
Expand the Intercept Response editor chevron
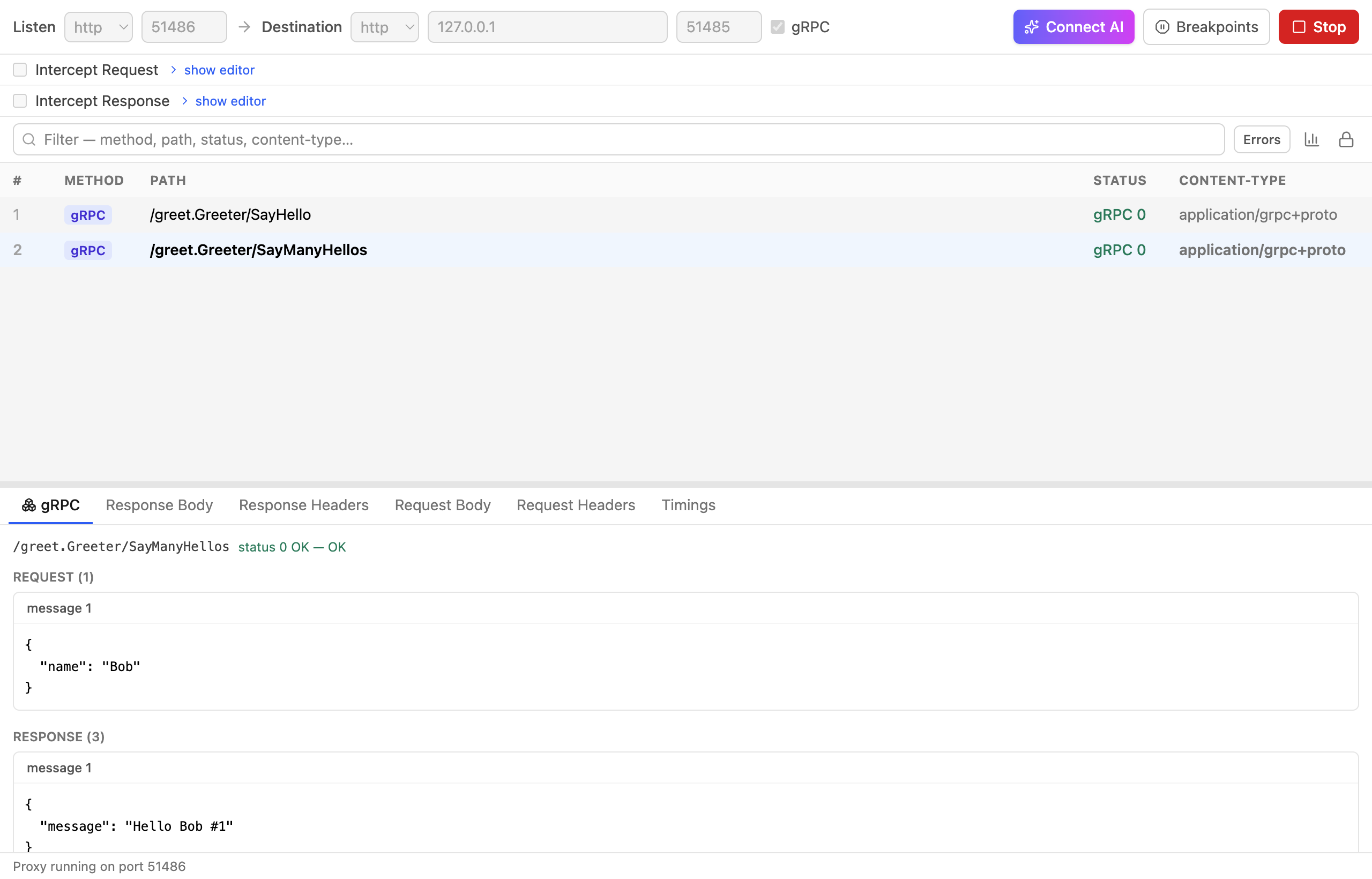pyautogui.click(x=185, y=101)
